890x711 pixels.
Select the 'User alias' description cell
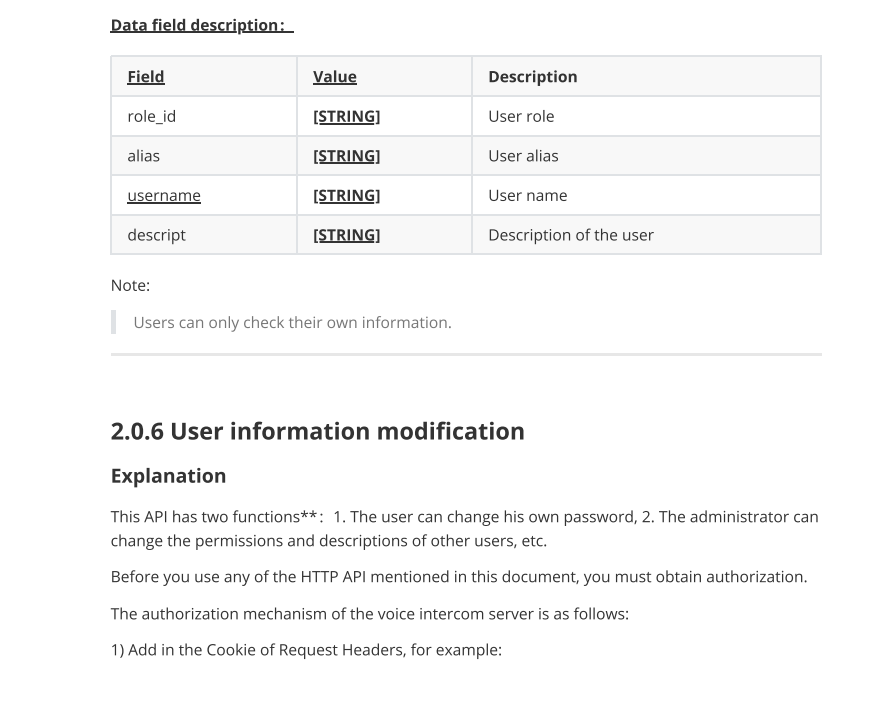pyautogui.click(x=646, y=156)
